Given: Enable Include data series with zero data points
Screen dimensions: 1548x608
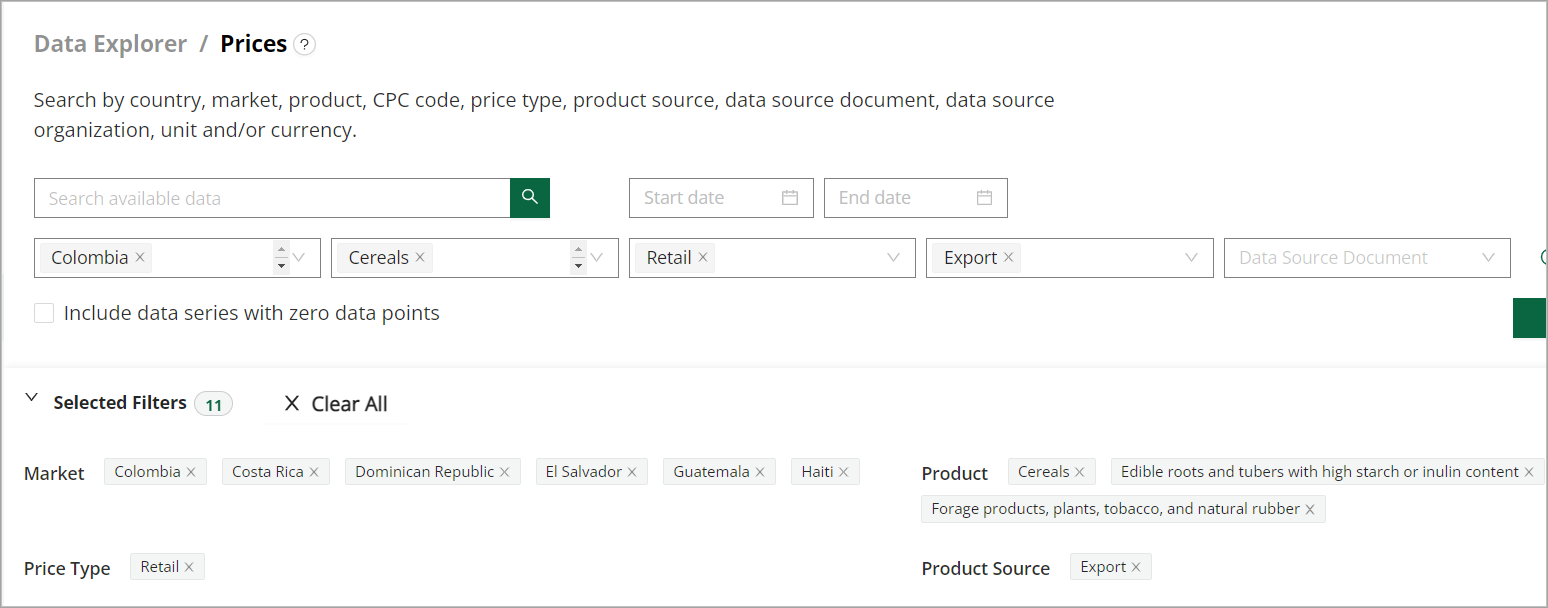Looking at the screenshot, I should (44, 313).
